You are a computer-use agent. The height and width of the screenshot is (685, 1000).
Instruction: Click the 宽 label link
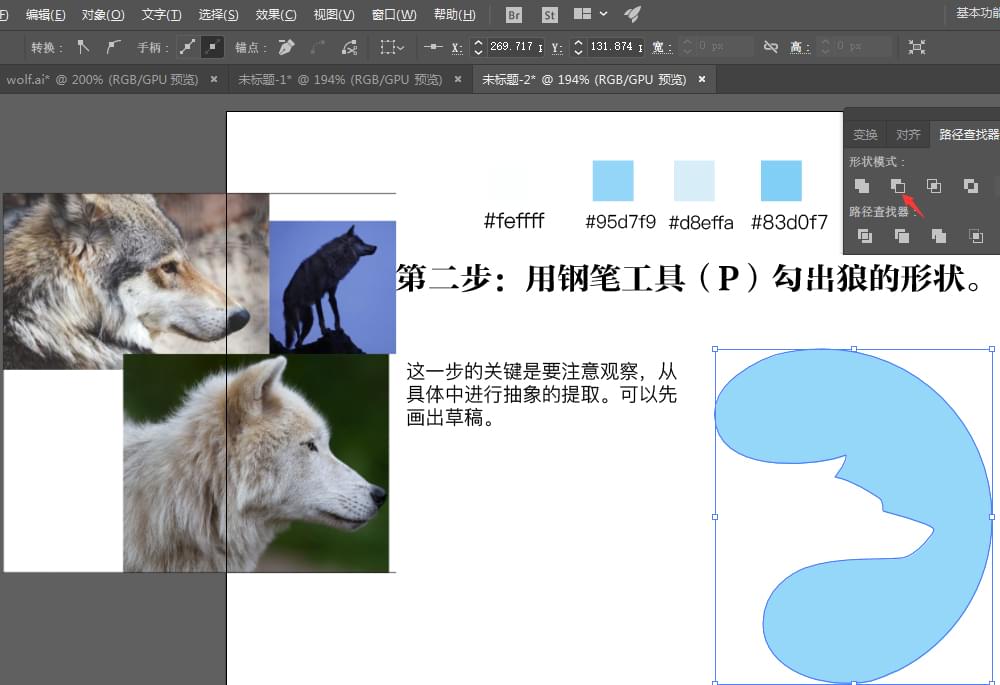click(661, 47)
